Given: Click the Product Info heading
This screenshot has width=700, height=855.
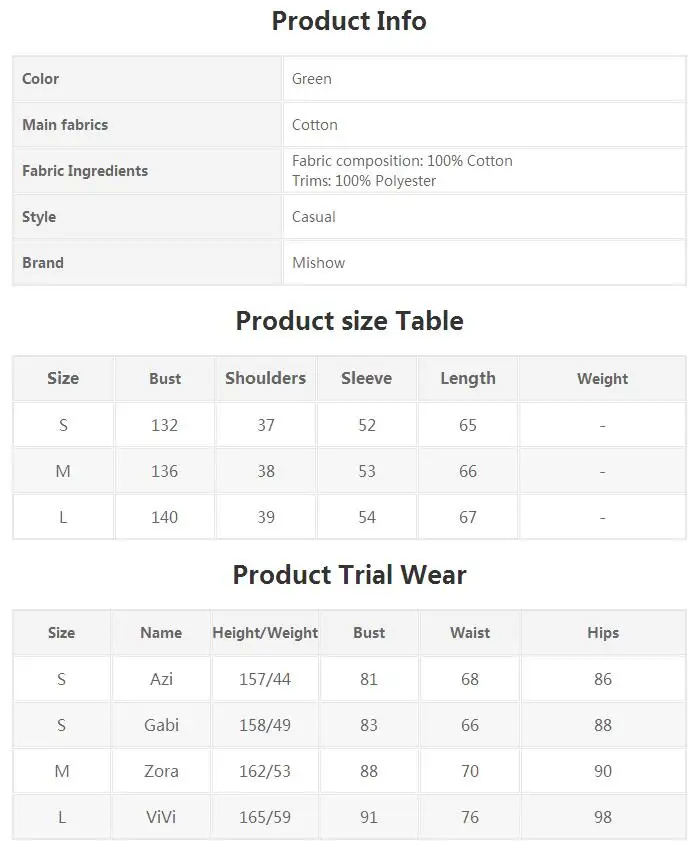Looking at the screenshot, I should click(349, 21).
